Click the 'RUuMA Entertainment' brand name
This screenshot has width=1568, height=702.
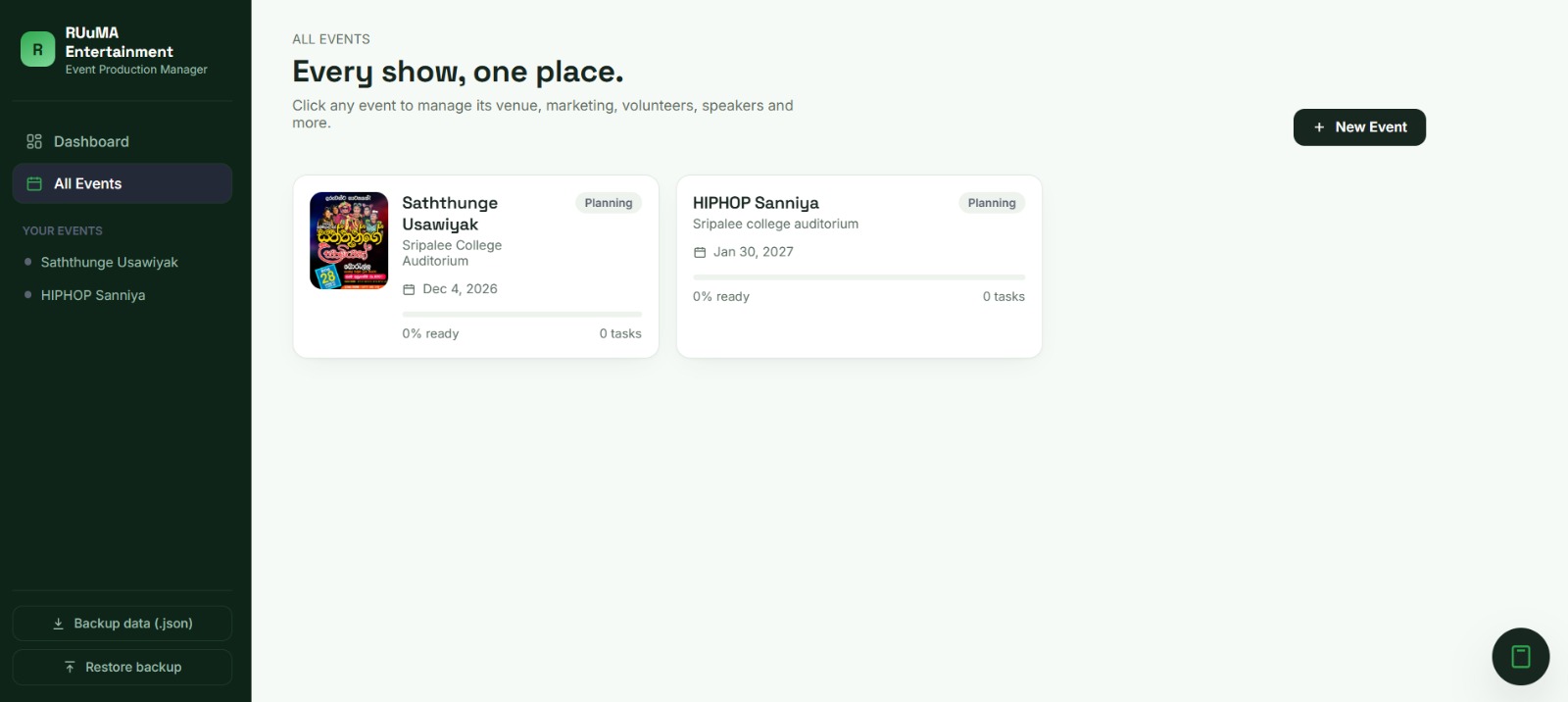pyautogui.click(x=119, y=42)
